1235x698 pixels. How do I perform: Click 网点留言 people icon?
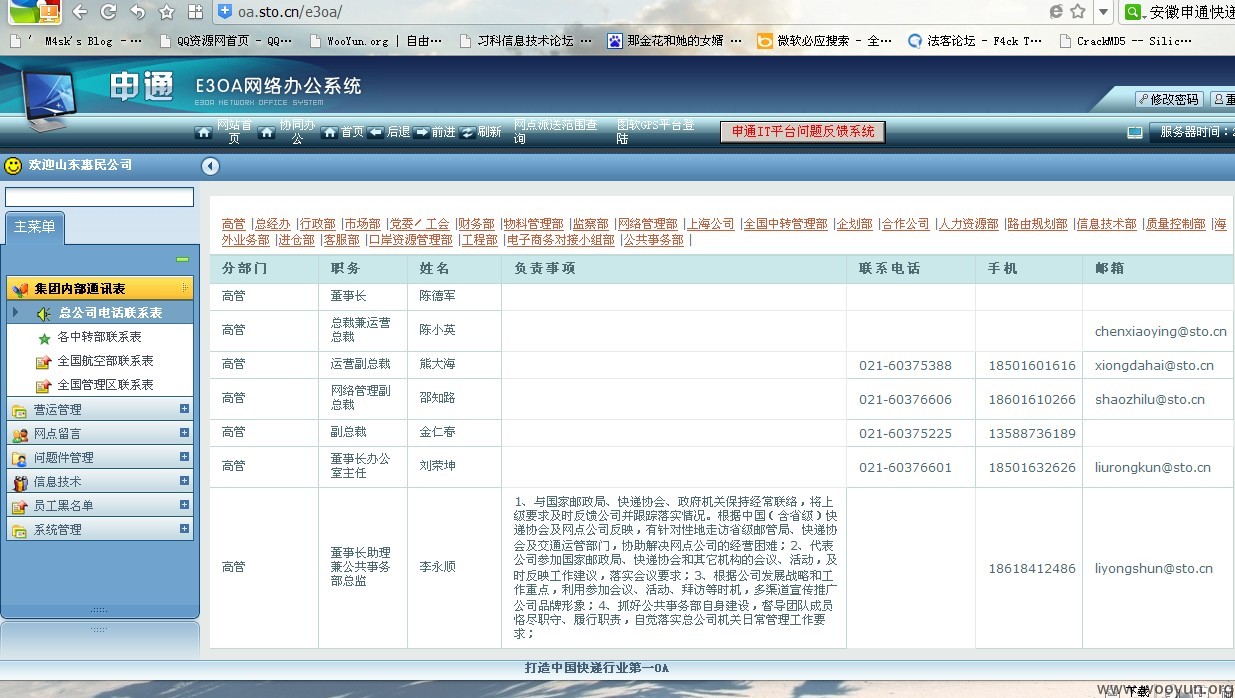[x=19, y=434]
